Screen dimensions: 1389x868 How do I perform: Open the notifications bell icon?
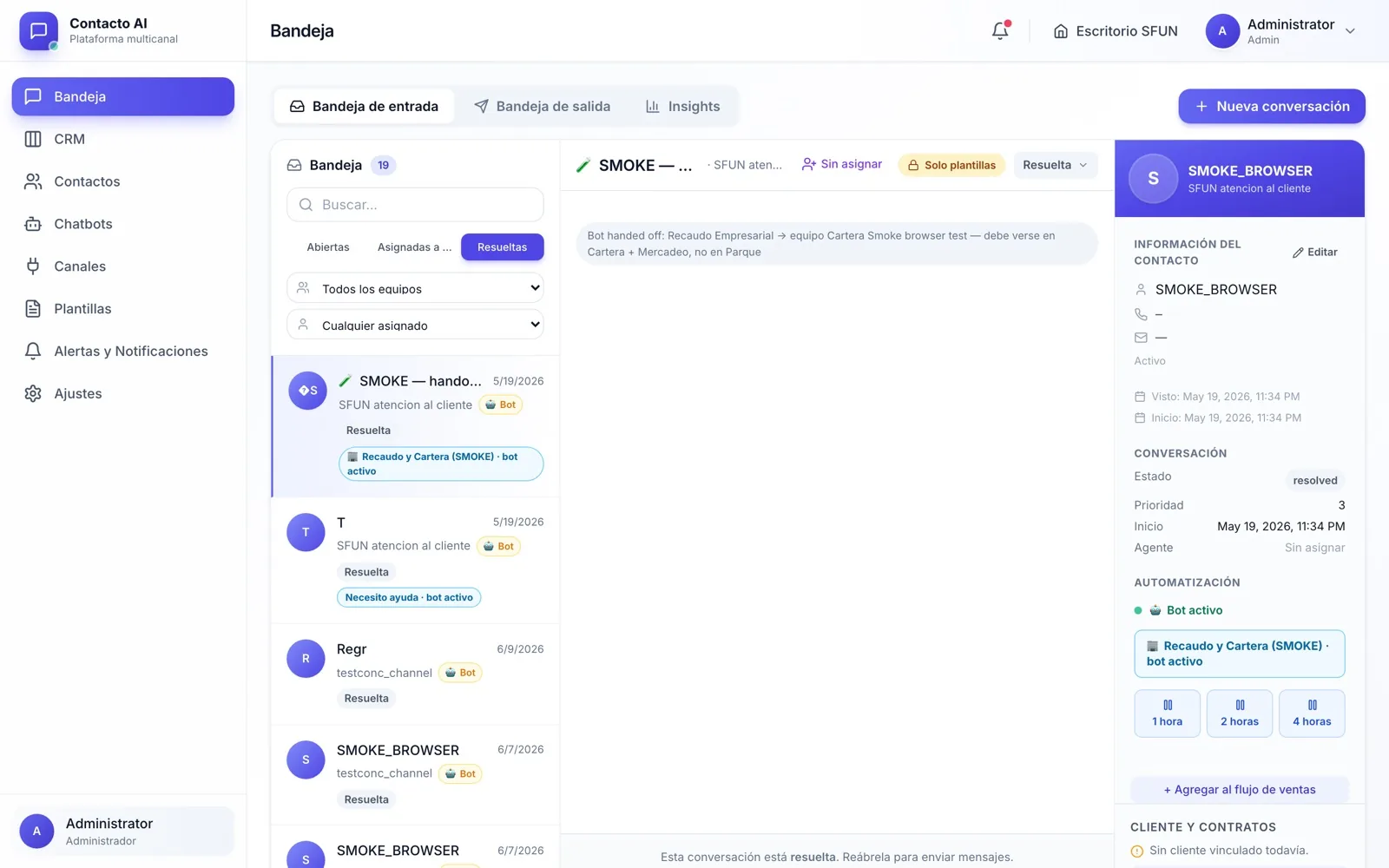click(x=1000, y=31)
